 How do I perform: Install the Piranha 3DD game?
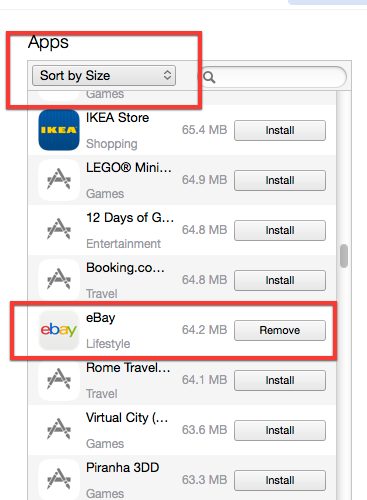click(280, 480)
